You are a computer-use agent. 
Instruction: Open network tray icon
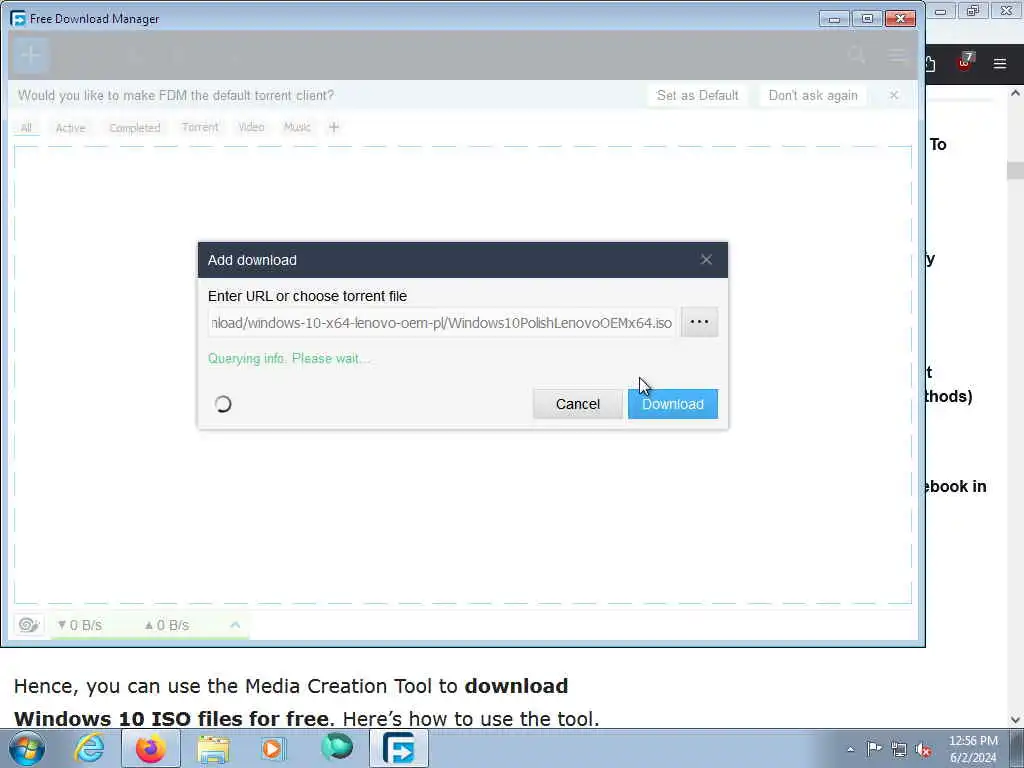899,750
